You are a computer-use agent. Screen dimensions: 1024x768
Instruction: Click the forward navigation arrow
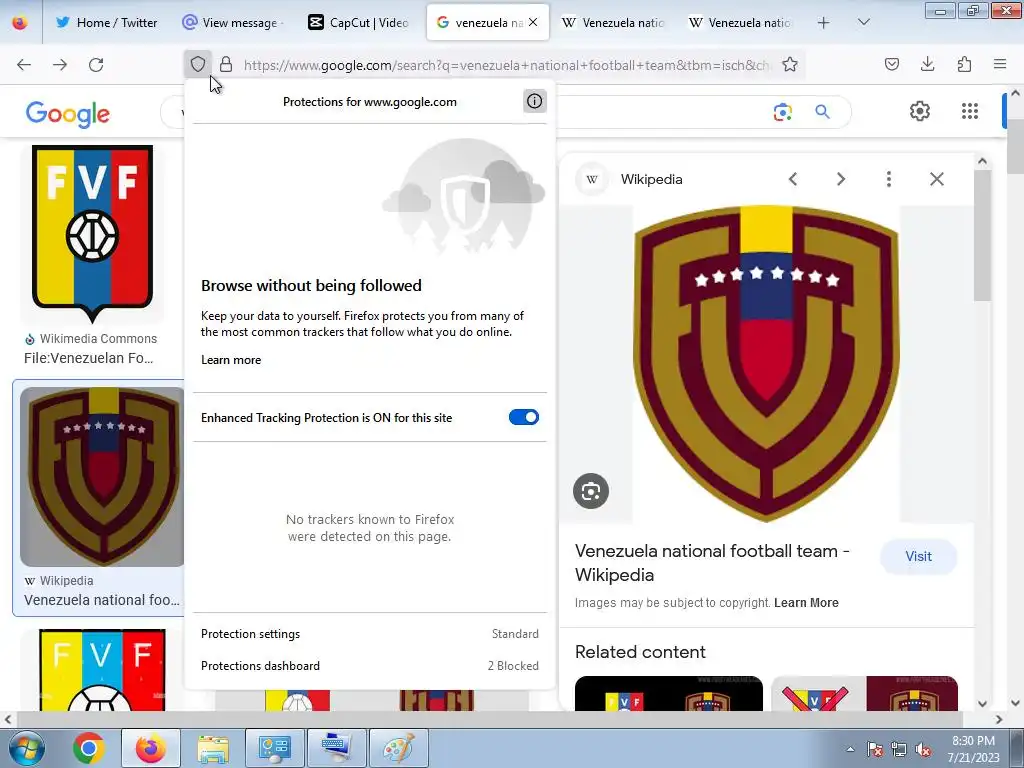tap(60, 65)
